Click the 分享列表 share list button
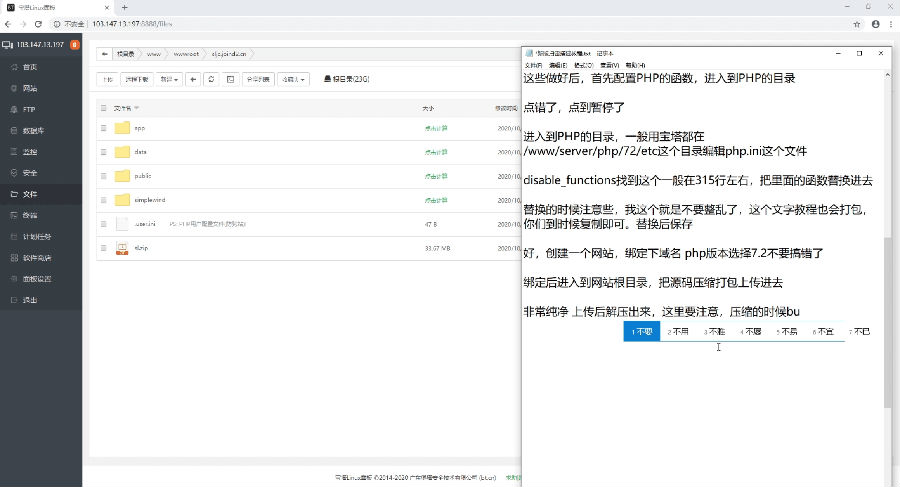900x487 pixels. pos(258,79)
